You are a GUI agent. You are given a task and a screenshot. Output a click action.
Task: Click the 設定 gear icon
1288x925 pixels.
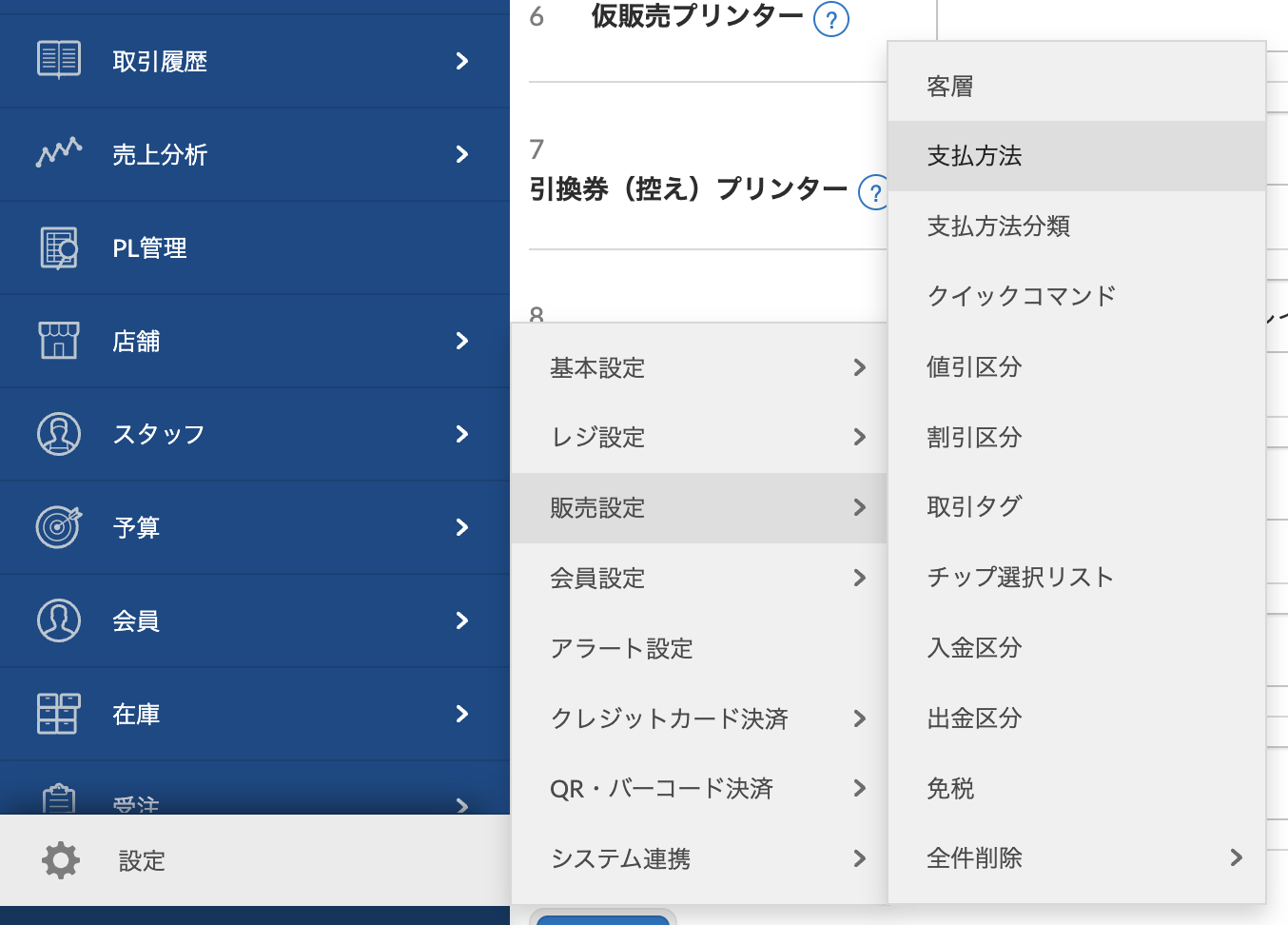pyautogui.click(x=60, y=860)
